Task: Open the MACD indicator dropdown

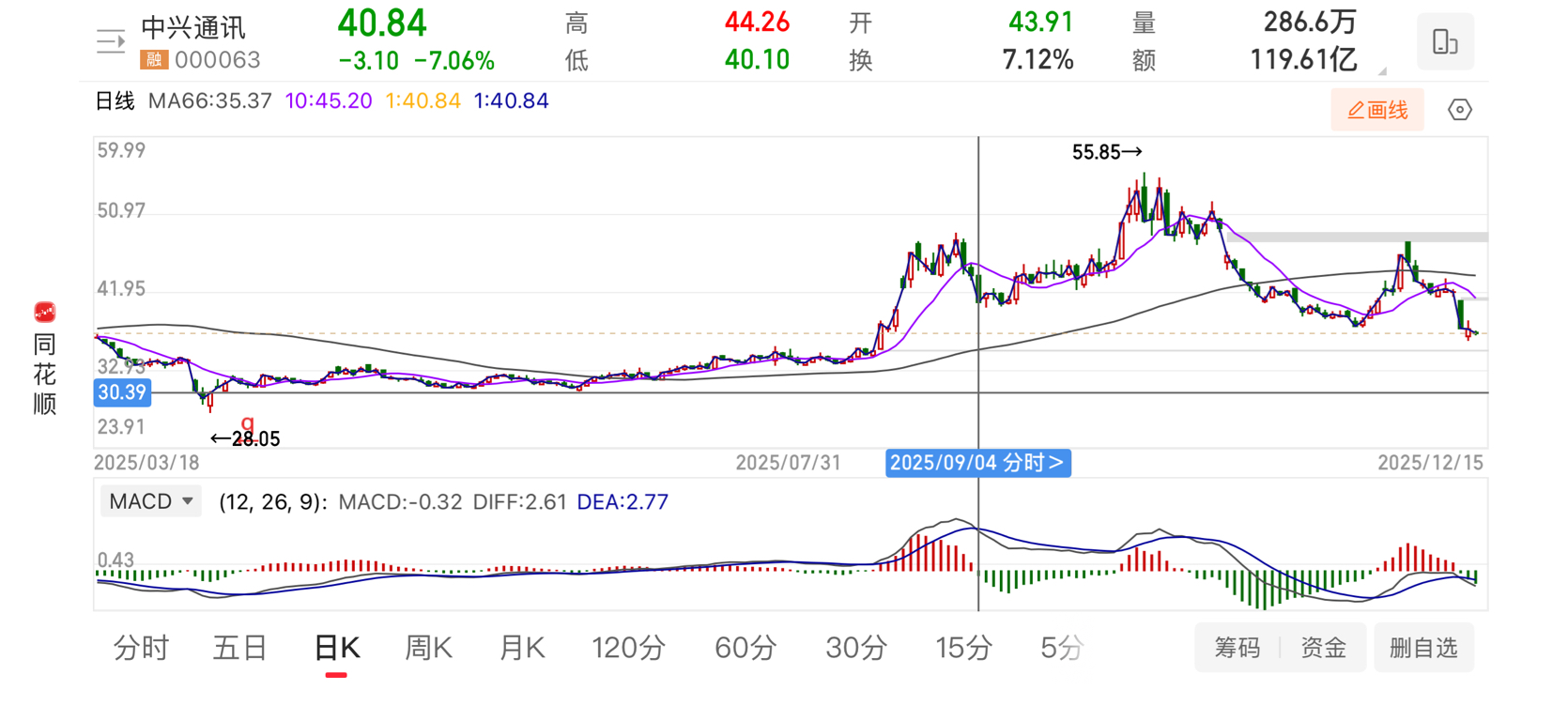Action: click(151, 501)
